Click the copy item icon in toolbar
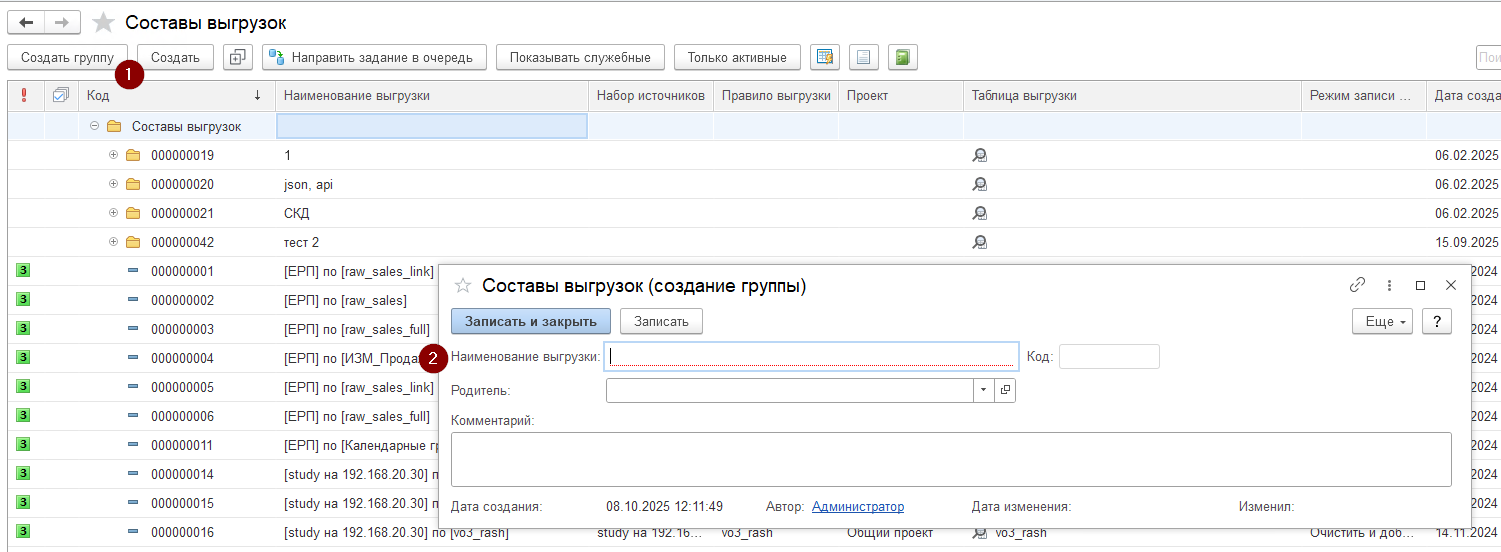This screenshot has height=552, width=1501. (237, 57)
